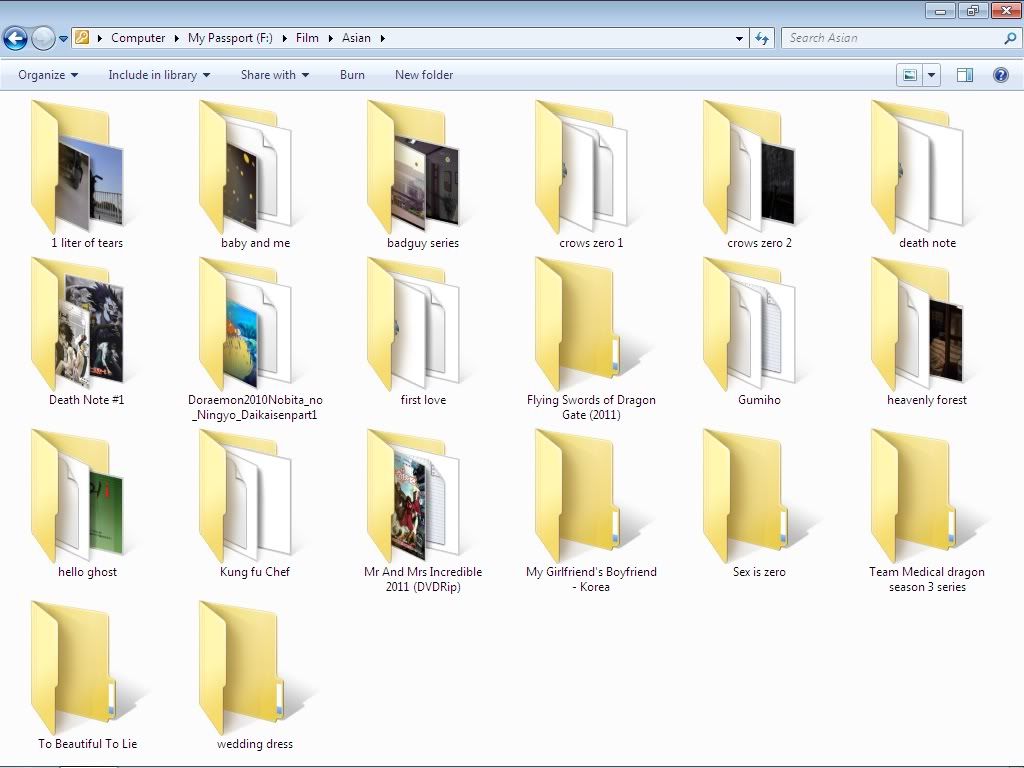Click the 'Search Asian' input field
The height and width of the screenshot is (768, 1024).
click(x=893, y=39)
